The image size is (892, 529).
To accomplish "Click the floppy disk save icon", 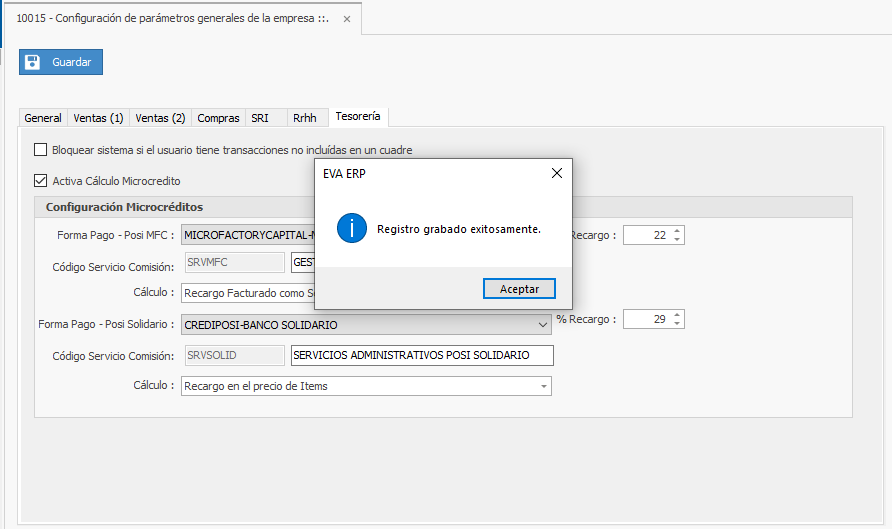I will (x=33, y=62).
